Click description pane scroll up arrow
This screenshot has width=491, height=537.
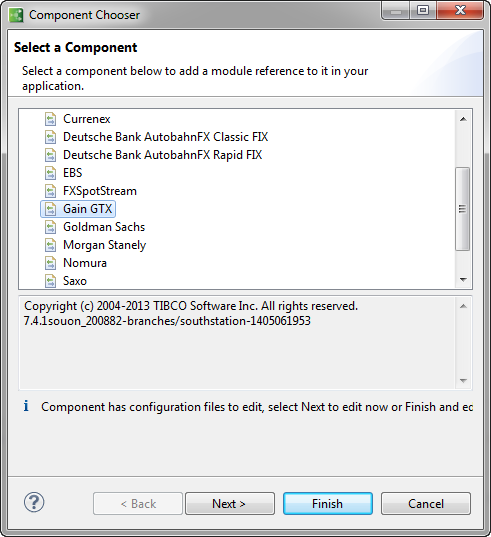(463, 306)
